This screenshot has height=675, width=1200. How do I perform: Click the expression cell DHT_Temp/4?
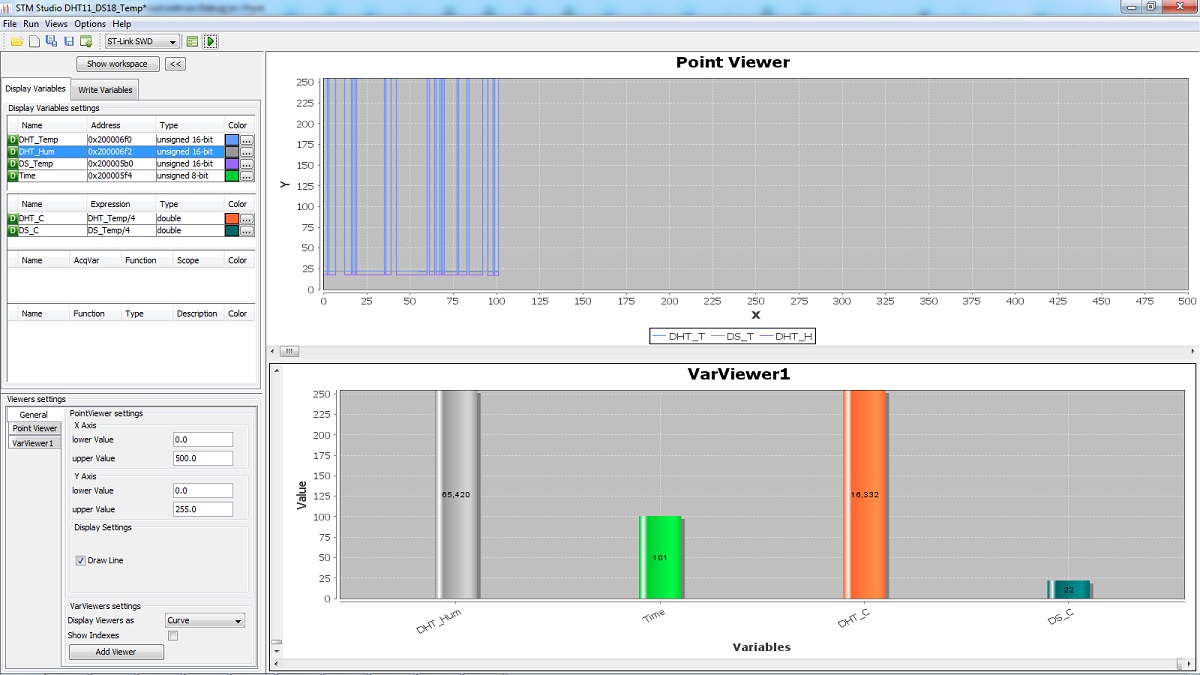pyautogui.click(x=121, y=218)
